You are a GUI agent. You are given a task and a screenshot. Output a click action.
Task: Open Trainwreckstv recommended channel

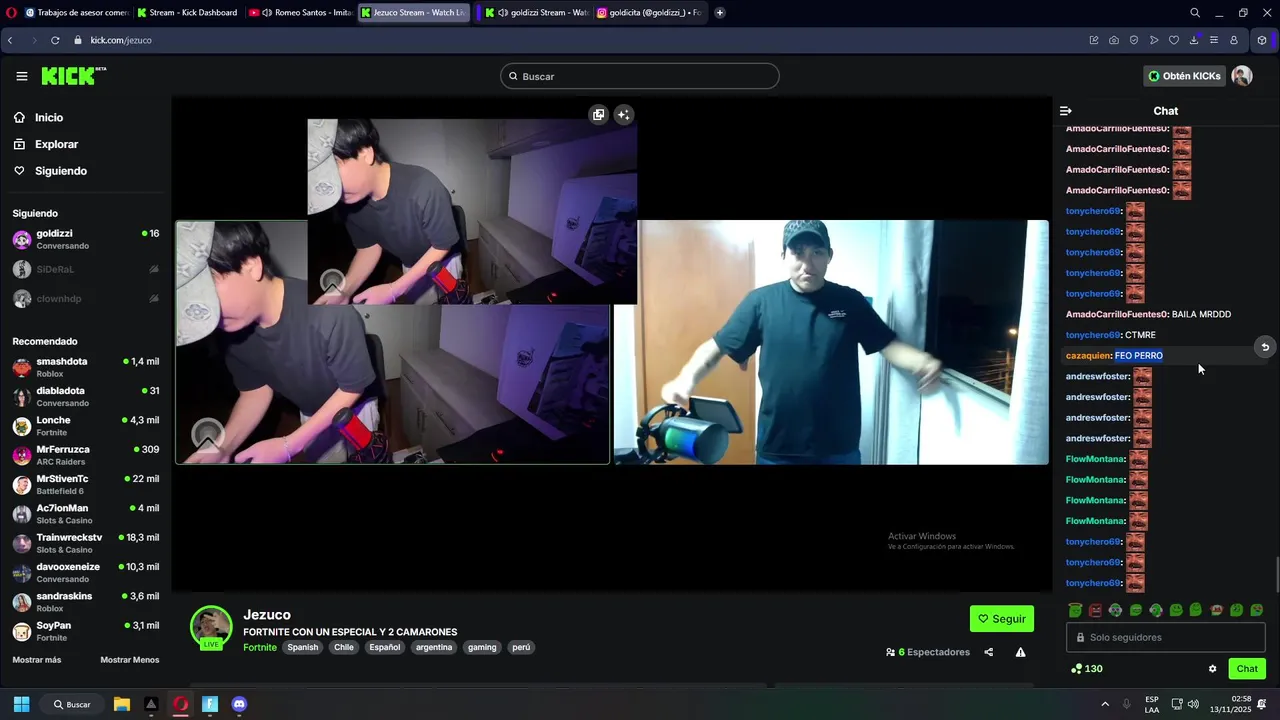pos(86,543)
